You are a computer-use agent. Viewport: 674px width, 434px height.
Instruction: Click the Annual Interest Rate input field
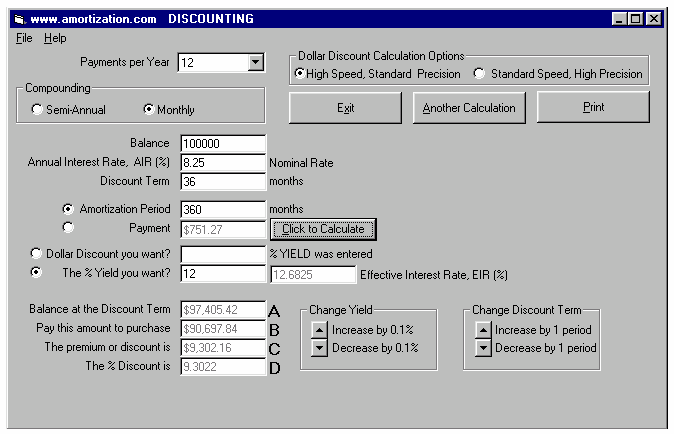coord(223,163)
